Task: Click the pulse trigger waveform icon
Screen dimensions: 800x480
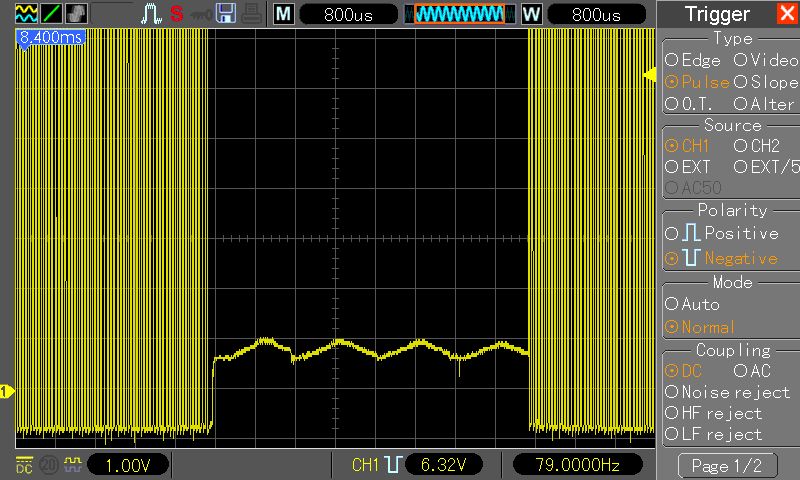Action: click(151, 14)
